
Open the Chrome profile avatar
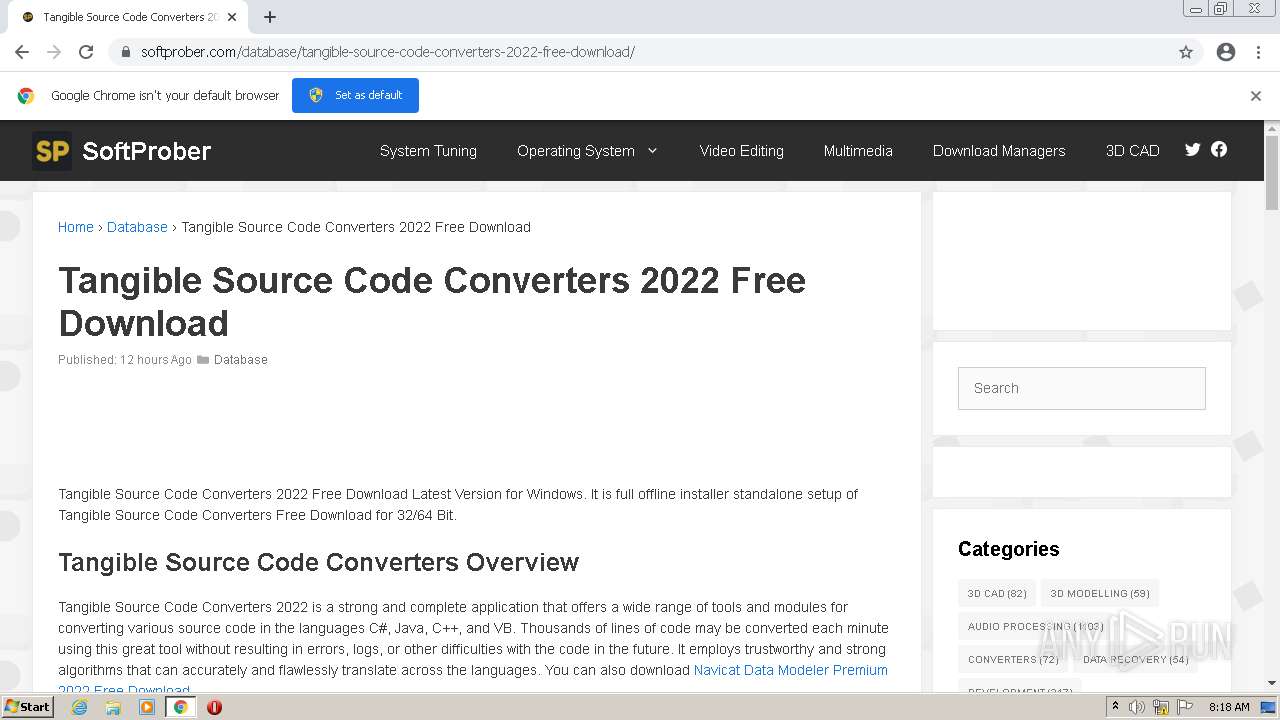click(x=1226, y=52)
